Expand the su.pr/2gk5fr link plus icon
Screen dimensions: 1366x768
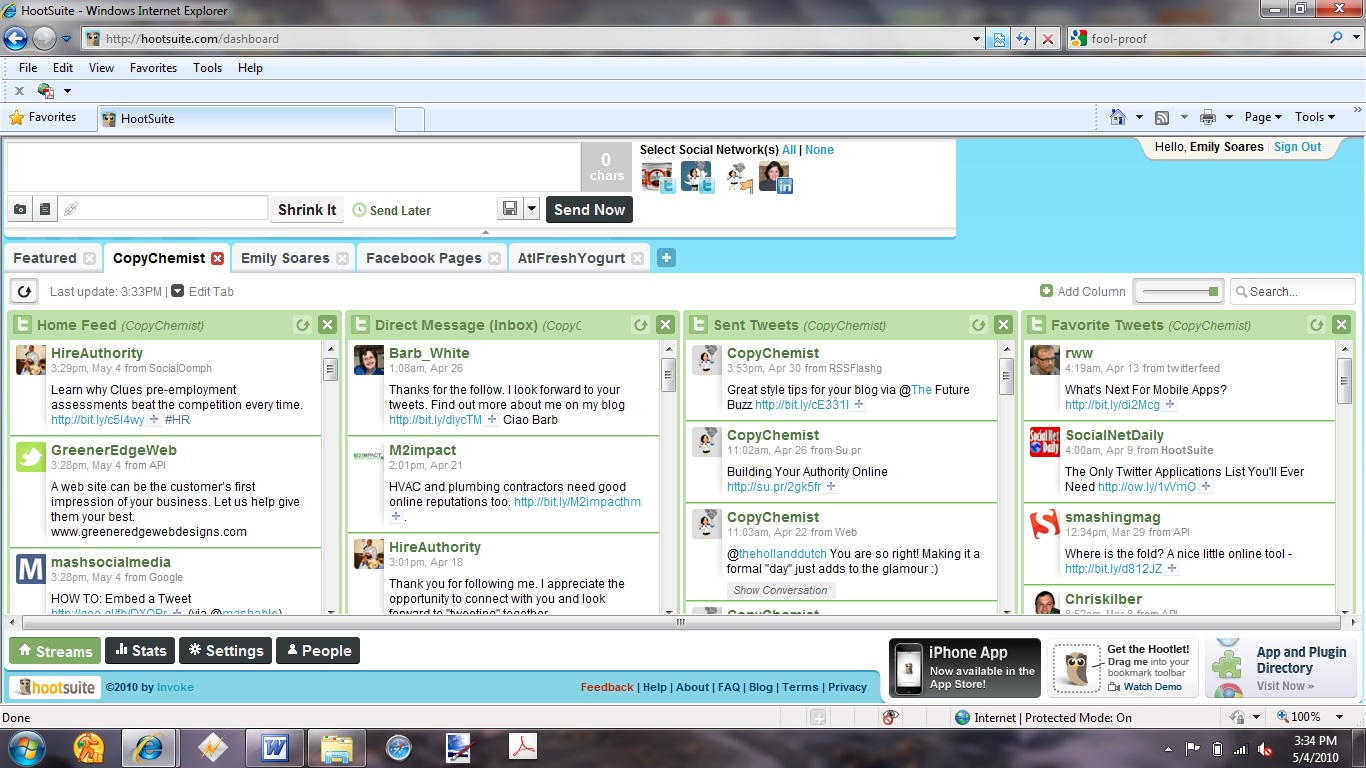pyautogui.click(x=831, y=487)
